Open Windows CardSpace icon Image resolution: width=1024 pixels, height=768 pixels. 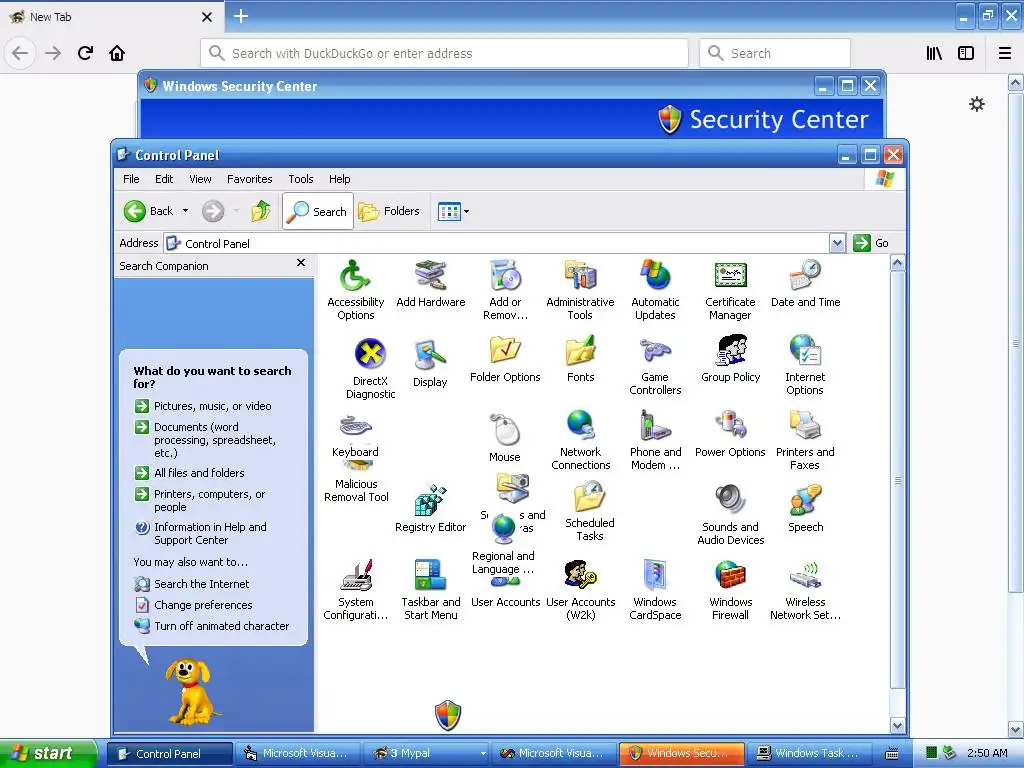(x=655, y=590)
